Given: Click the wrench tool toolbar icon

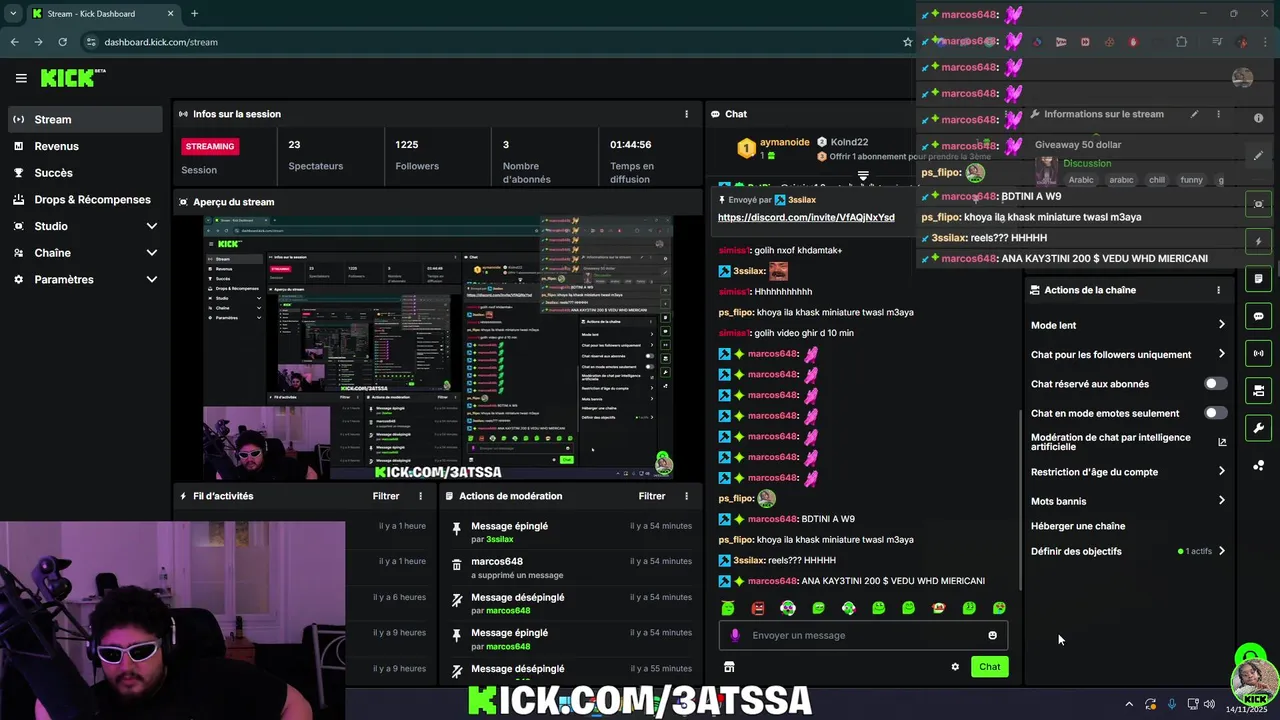Looking at the screenshot, I should tap(1258, 428).
